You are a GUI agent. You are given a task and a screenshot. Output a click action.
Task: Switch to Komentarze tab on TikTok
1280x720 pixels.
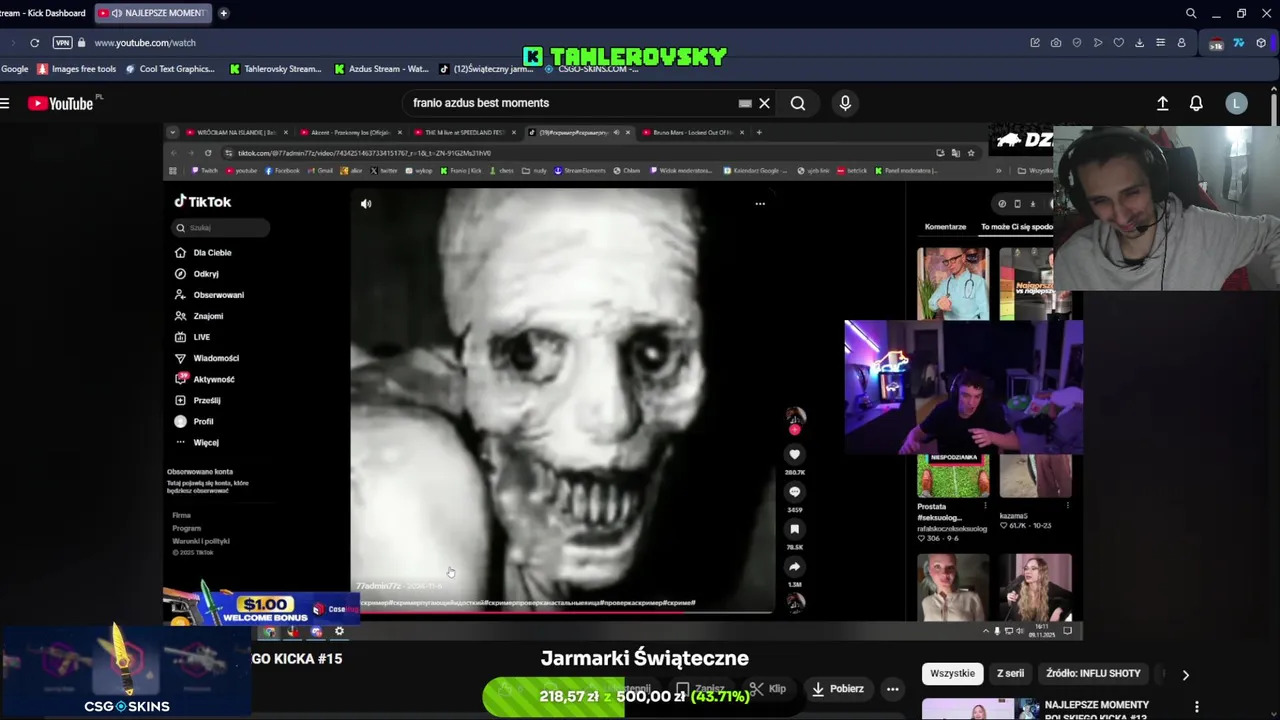click(x=946, y=227)
